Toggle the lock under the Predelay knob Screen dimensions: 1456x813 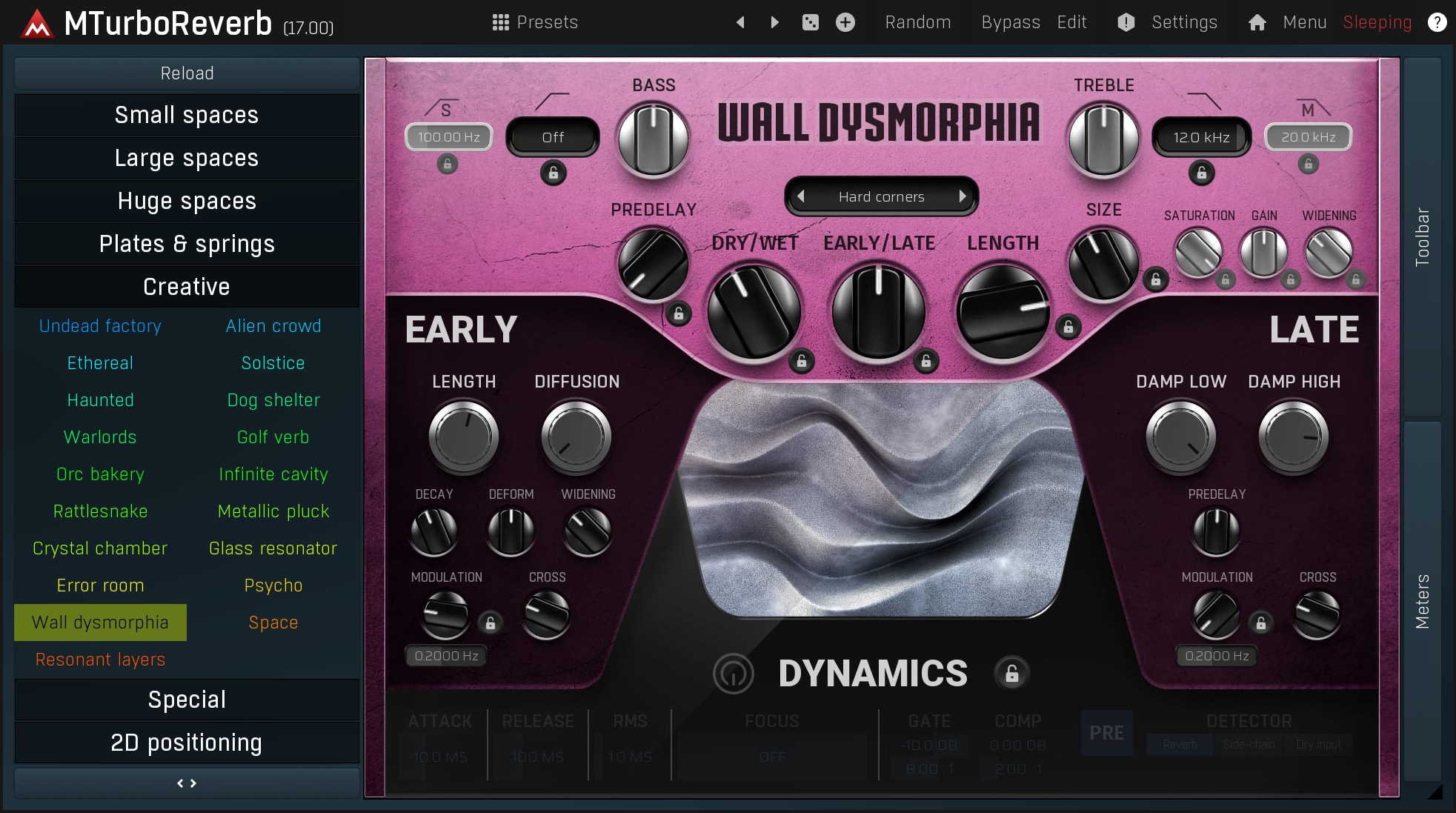pos(678,313)
